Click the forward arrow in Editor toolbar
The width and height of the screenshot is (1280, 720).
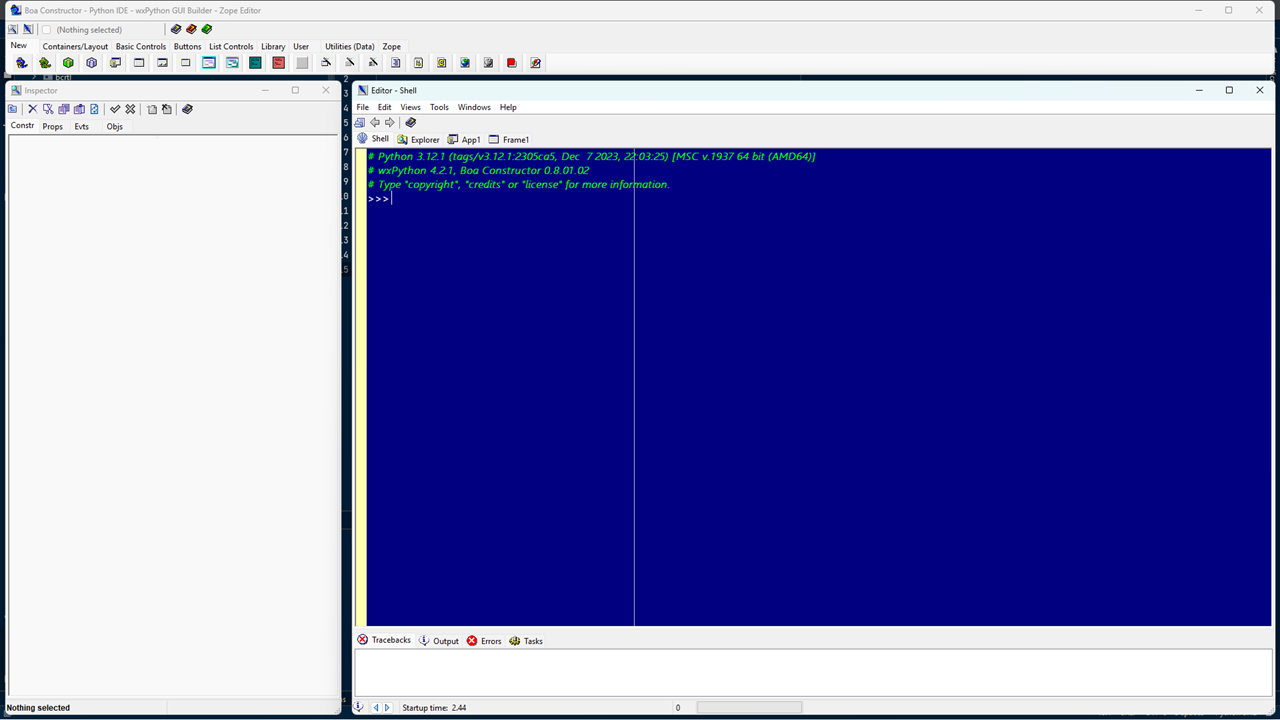[390, 123]
